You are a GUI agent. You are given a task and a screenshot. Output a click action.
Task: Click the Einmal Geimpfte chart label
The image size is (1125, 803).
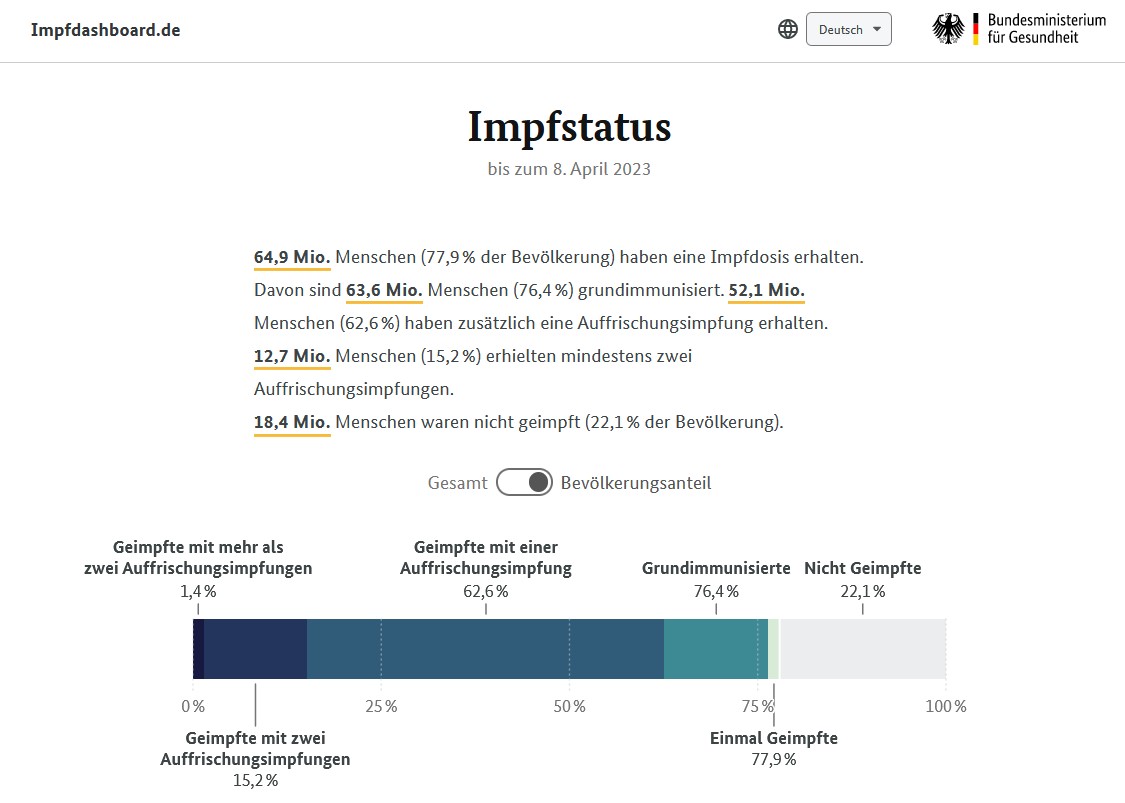773,738
